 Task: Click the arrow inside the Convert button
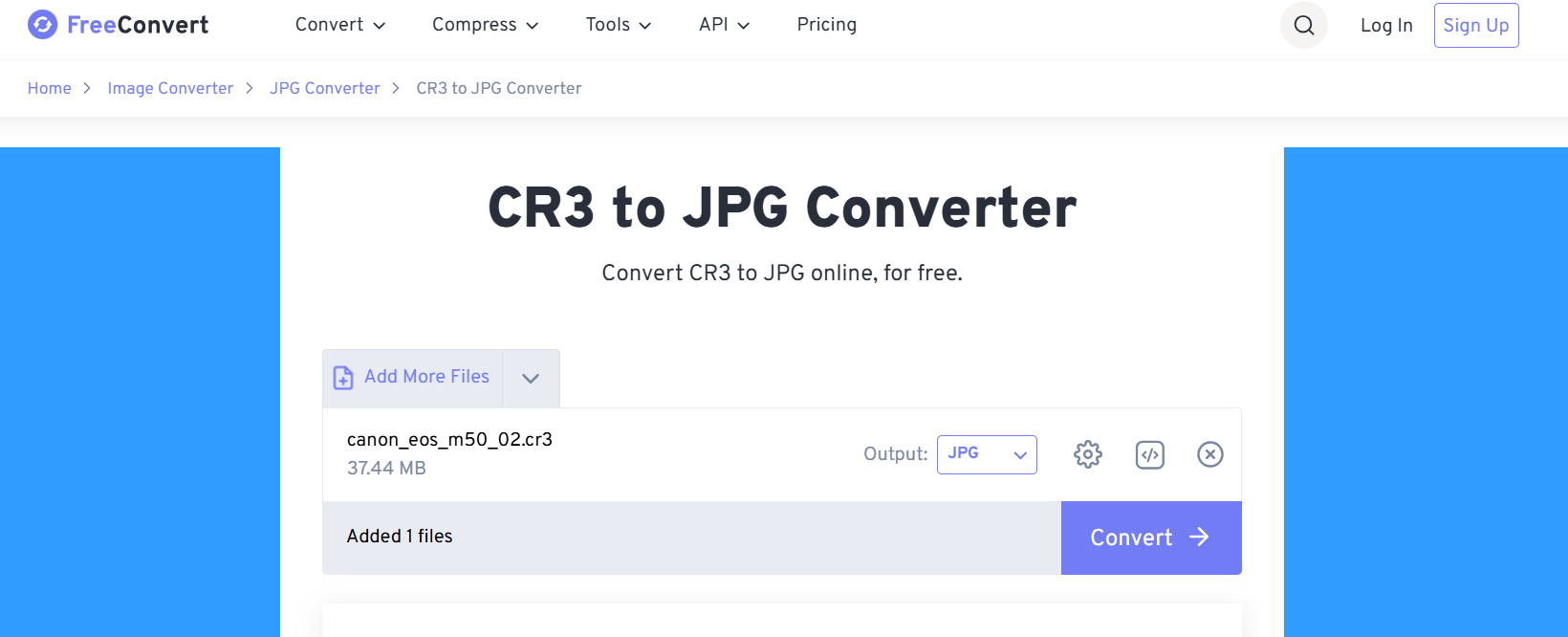click(1198, 538)
